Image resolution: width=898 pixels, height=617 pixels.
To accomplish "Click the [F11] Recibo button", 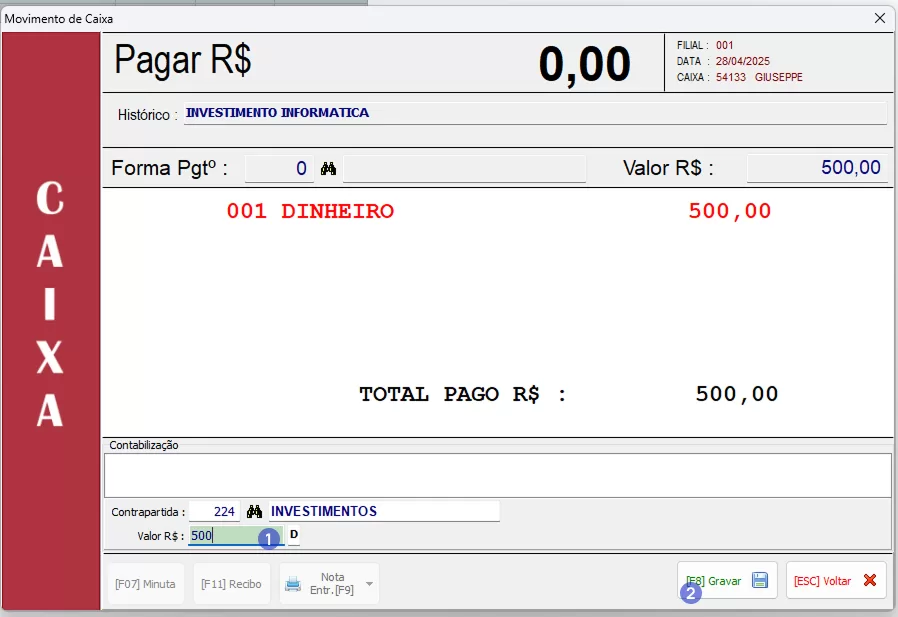I will point(231,584).
